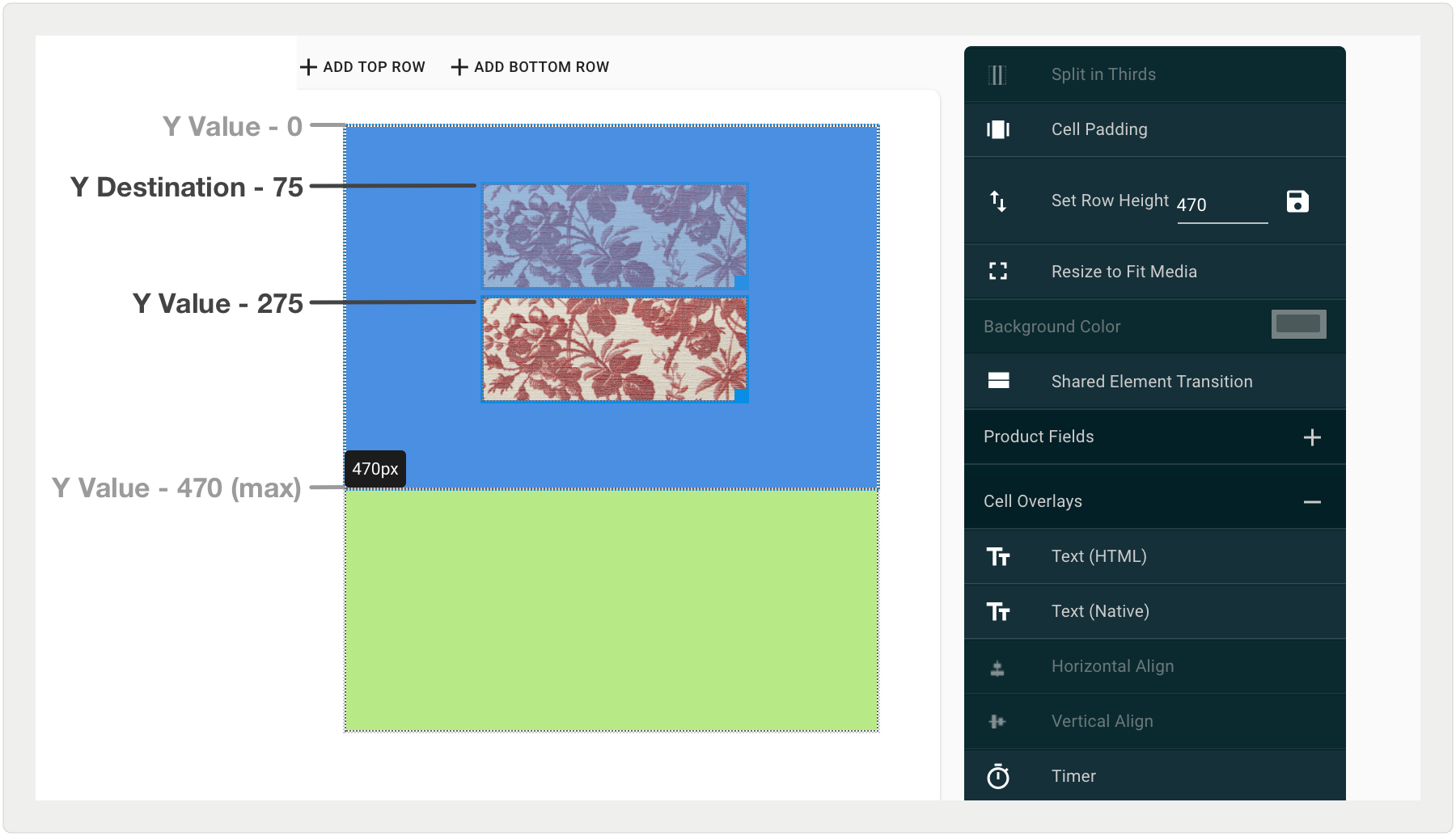The height and width of the screenshot is (836, 1456).
Task: Select the red floral fabric image
Action: 614,349
